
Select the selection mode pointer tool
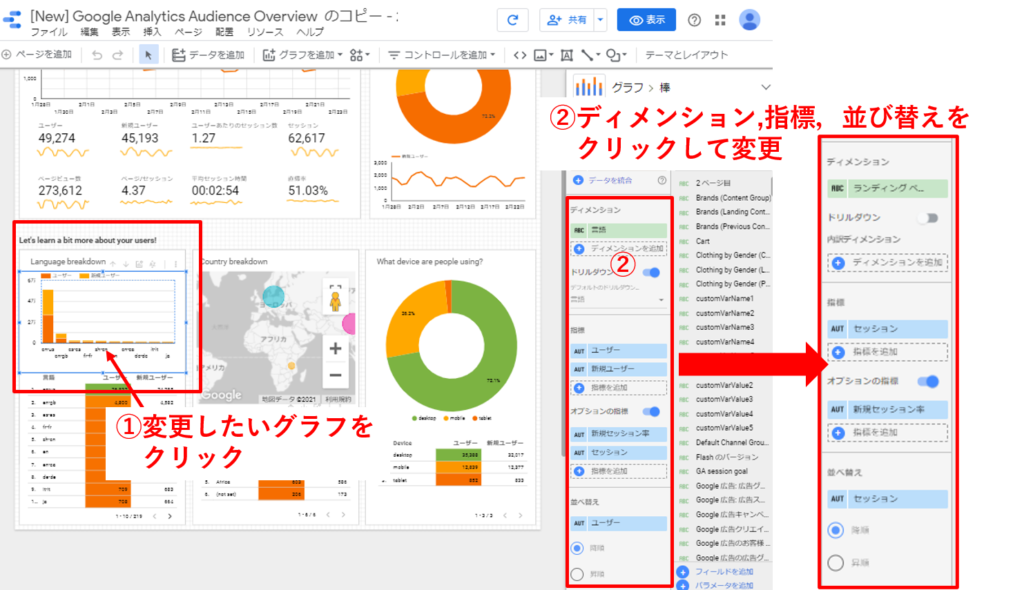point(148,55)
